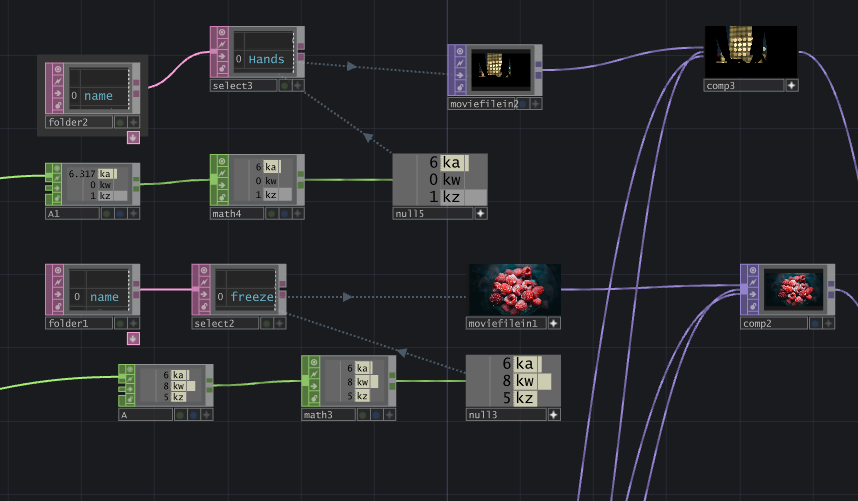Toggle the blue export flag on math3

coord(375,413)
